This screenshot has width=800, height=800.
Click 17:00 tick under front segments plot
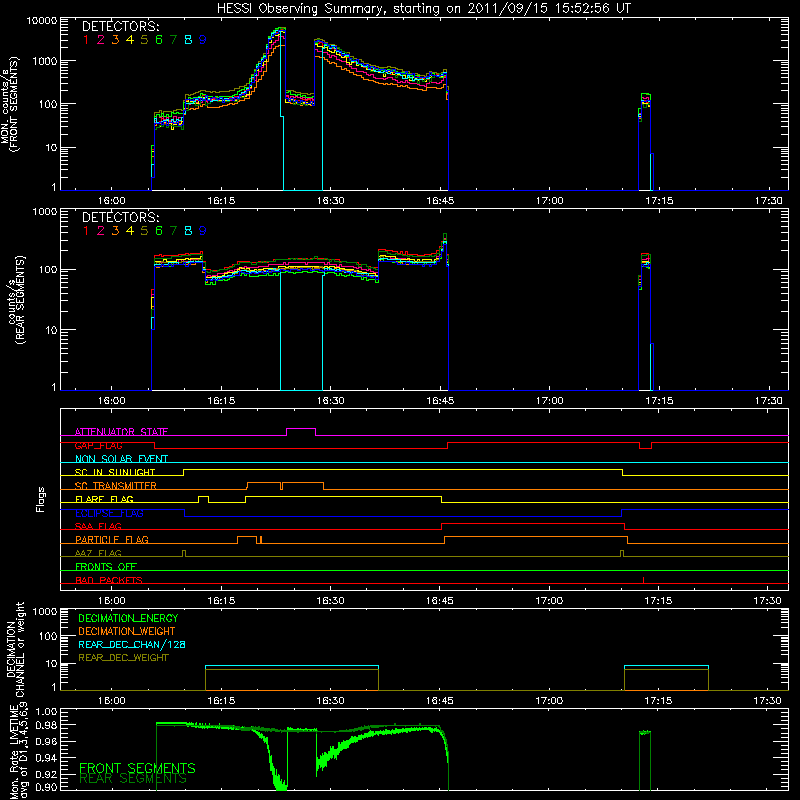(x=549, y=201)
